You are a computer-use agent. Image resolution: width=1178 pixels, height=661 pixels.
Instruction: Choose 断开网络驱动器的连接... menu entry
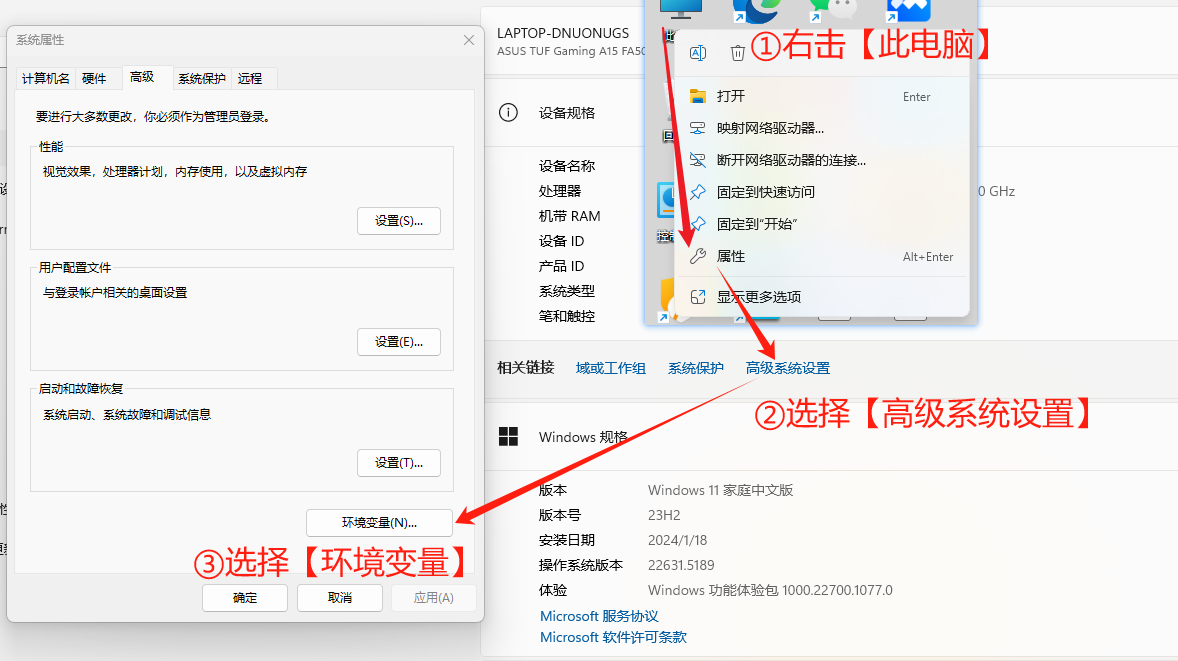822,160
